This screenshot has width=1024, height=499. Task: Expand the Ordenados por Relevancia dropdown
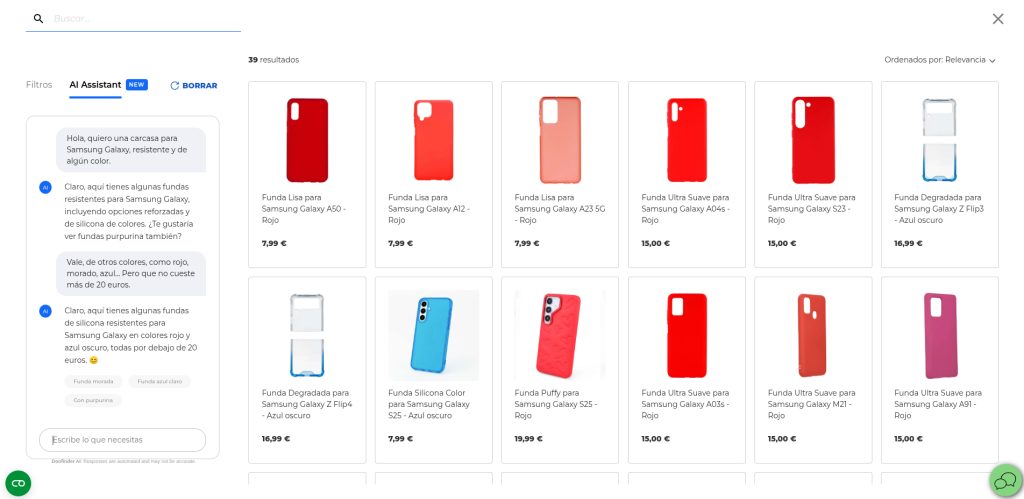[940, 60]
